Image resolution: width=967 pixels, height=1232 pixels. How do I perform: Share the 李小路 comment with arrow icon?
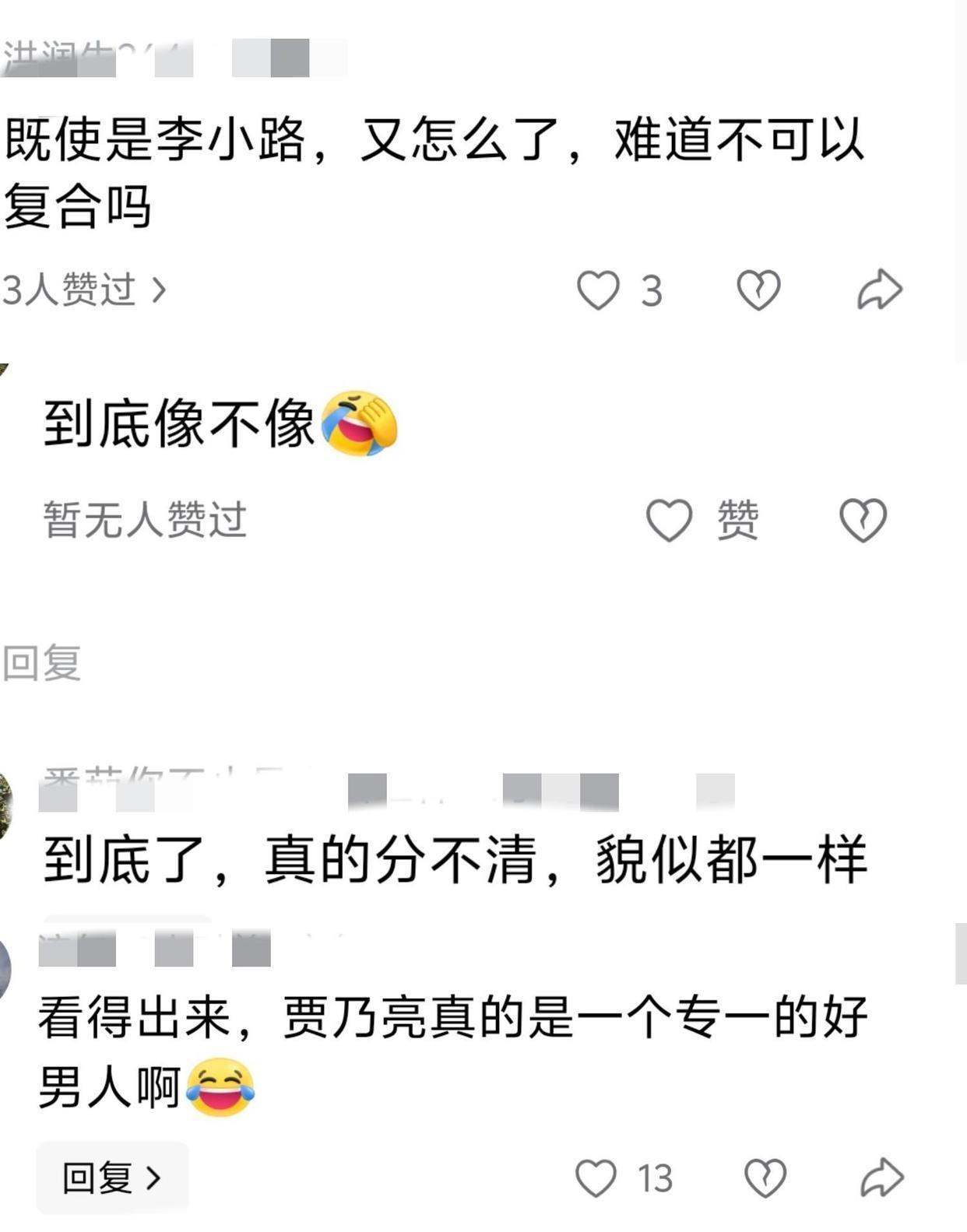tap(880, 290)
